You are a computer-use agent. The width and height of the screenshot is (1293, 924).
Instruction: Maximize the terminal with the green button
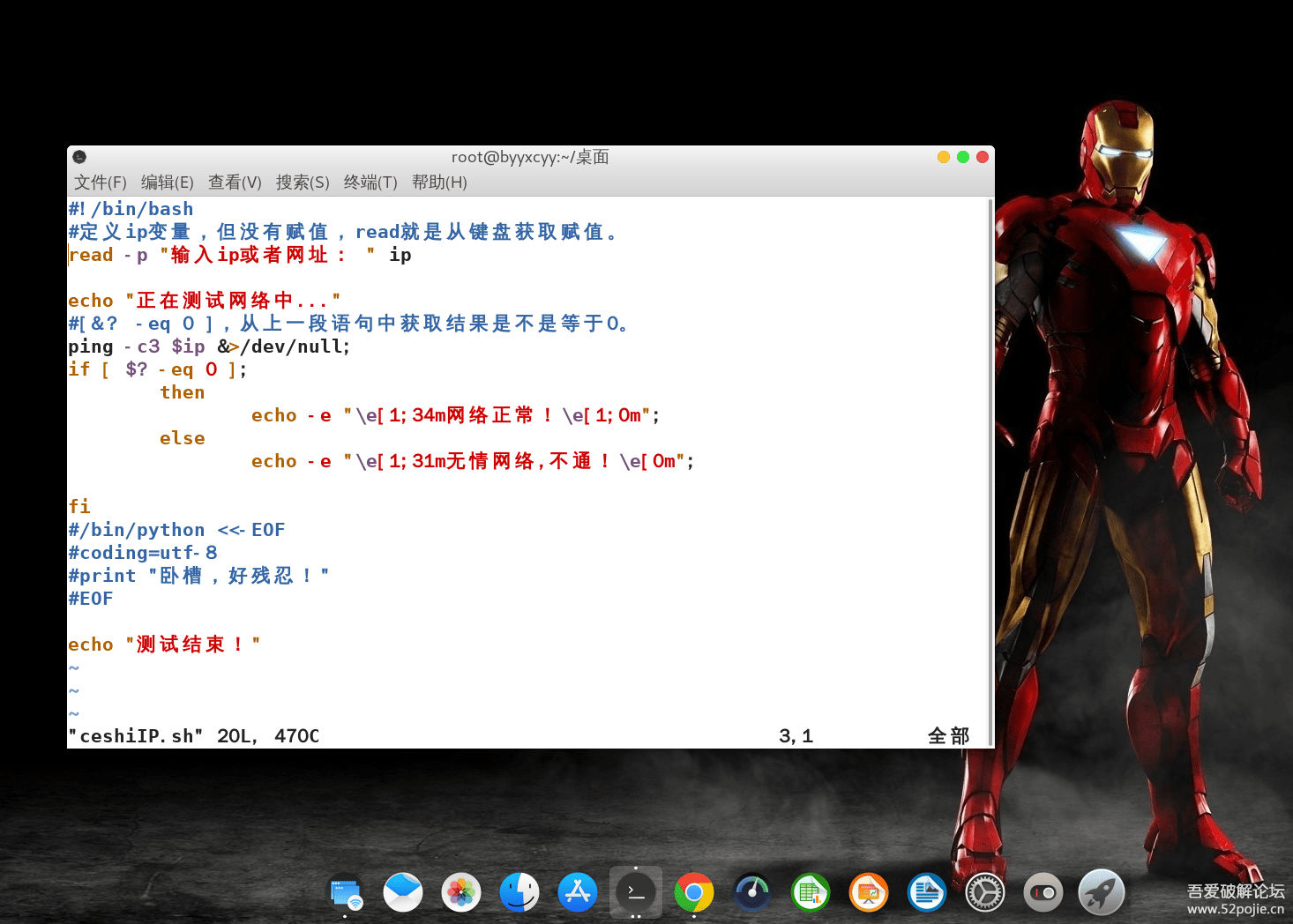pyautogui.click(x=963, y=157)
